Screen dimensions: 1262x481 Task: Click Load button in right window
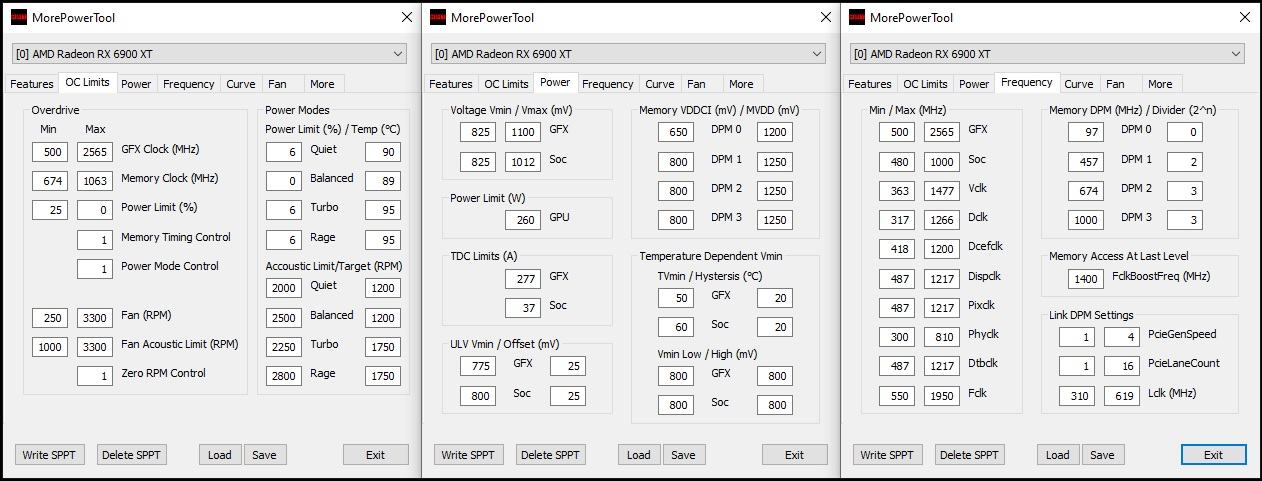coord(1058,455)
